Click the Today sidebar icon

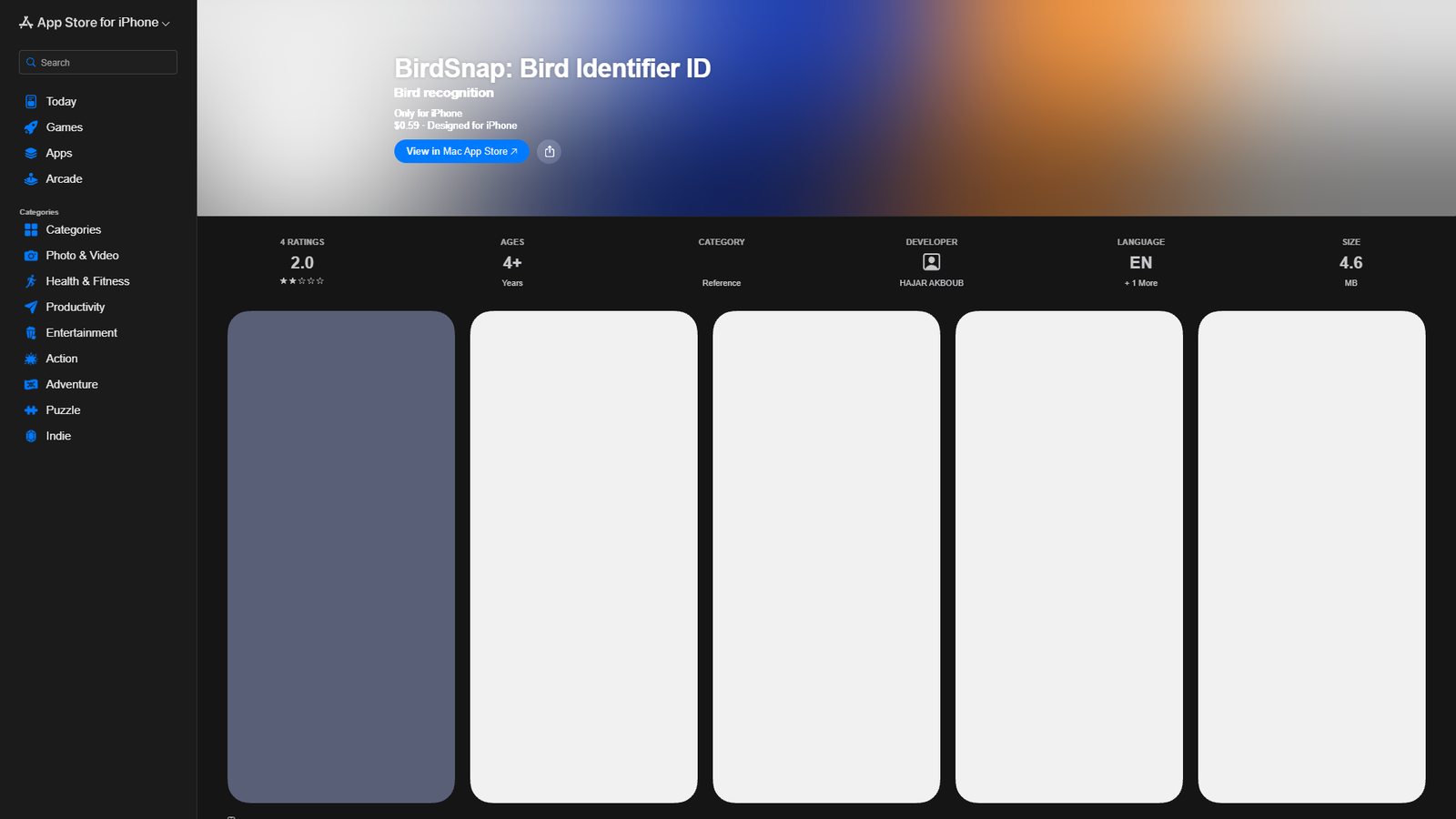(31, 102)
